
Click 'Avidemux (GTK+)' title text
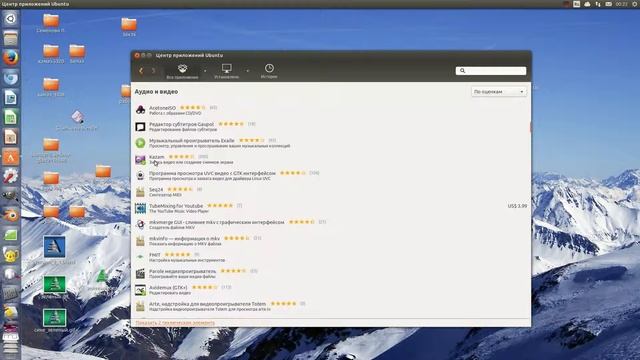point(168,287)
